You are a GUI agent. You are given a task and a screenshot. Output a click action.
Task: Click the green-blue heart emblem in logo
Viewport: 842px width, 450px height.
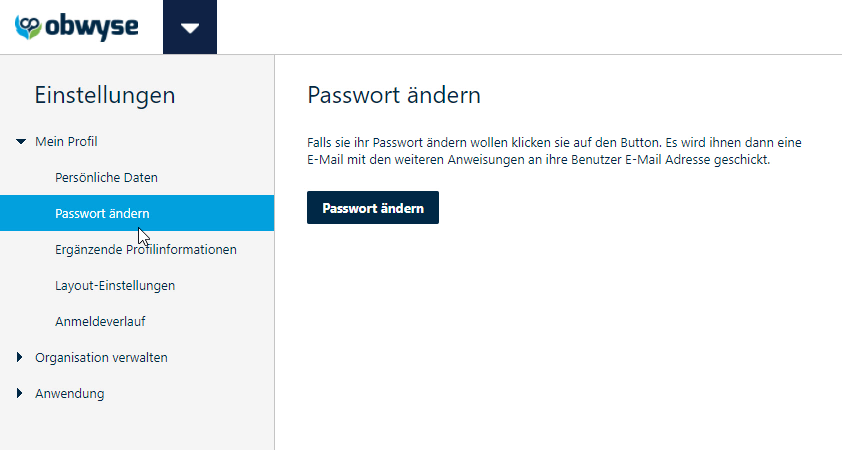28,27
